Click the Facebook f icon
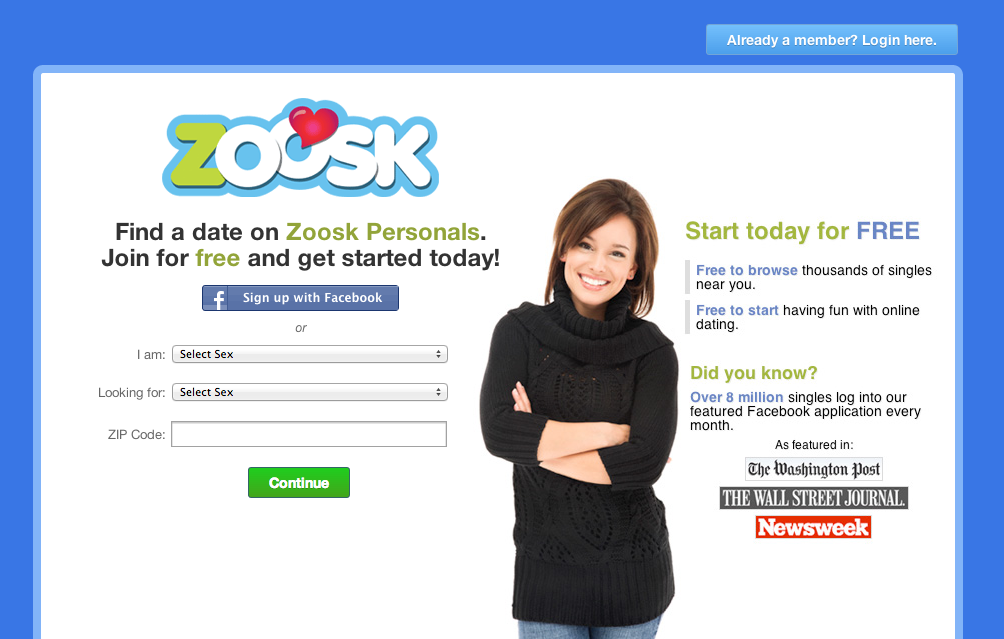The width and height of the screenshot is (1004, 639). (218, 298)
